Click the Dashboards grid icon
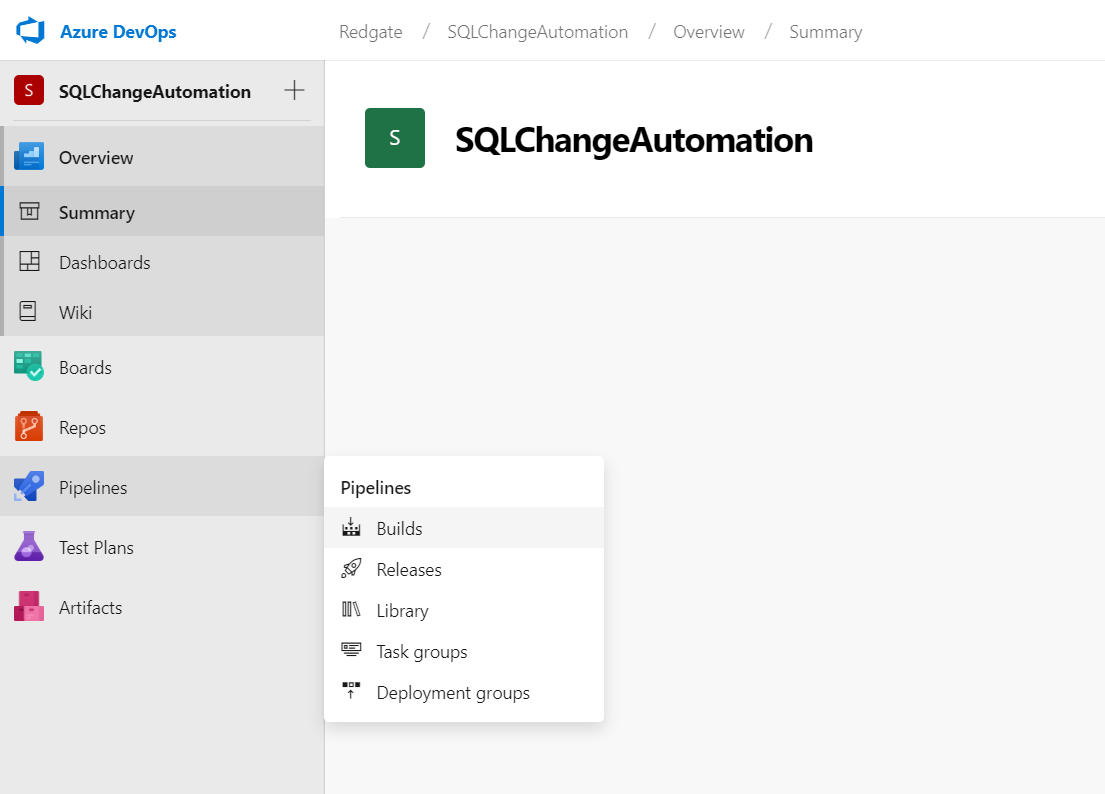This screenshot has width=1105, height=794. (x=29, y=261)
